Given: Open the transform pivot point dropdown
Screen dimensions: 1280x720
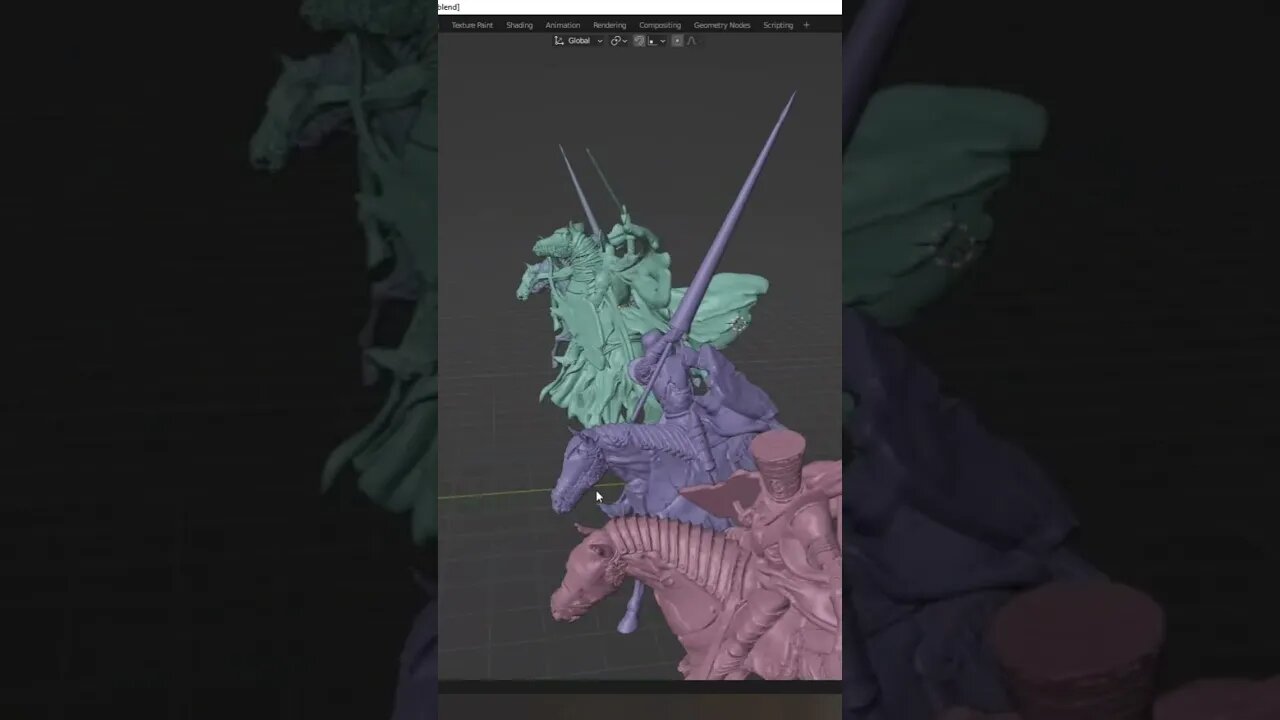Looking at the screenshot, I should tap(619, 41).
